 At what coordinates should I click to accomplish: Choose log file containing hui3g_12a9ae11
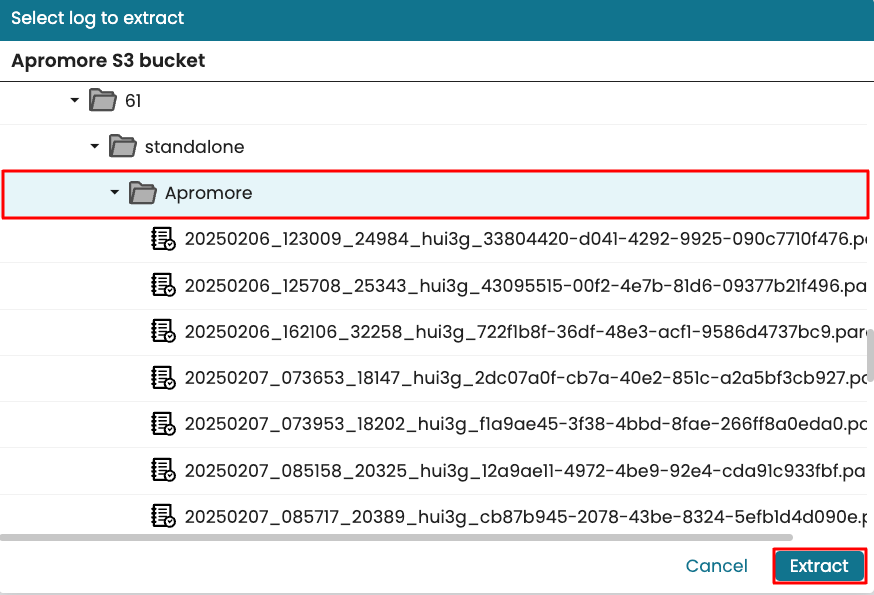(x=520, y=469)
